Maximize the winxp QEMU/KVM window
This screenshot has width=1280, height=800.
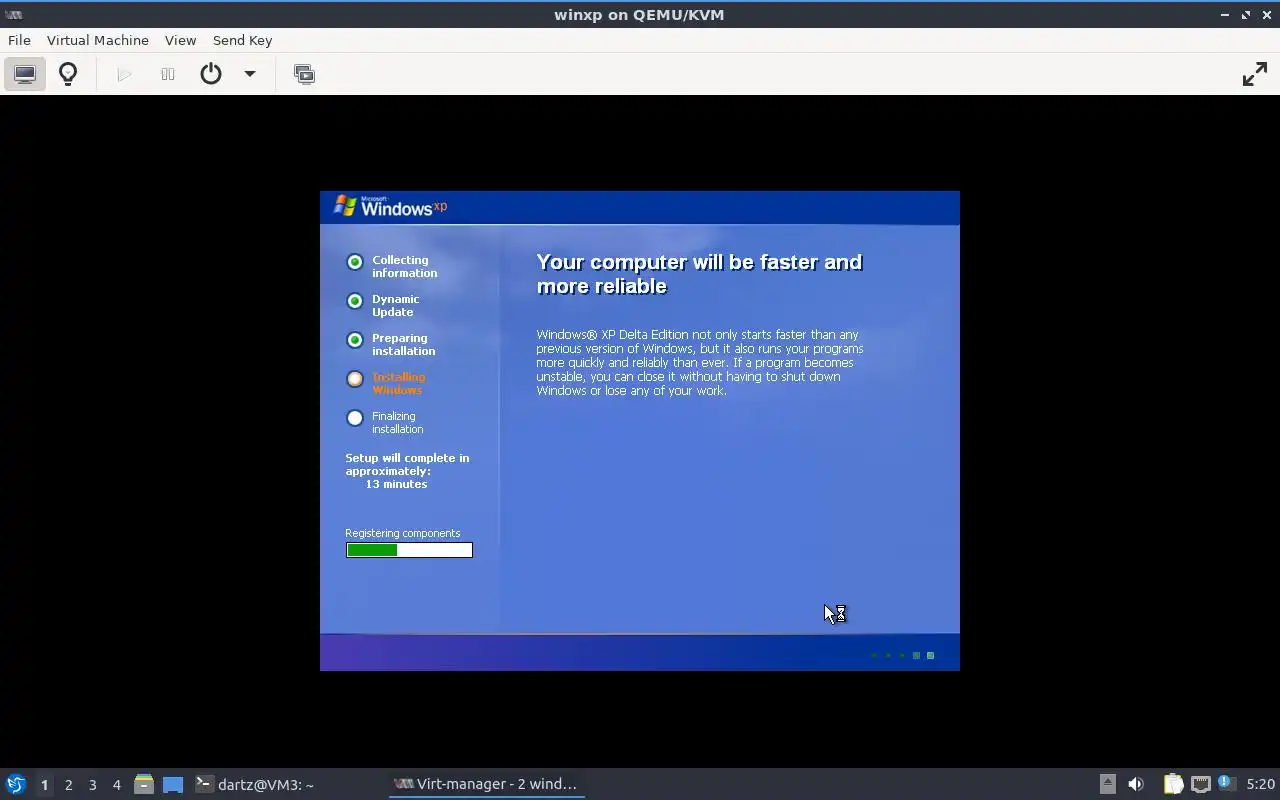(x=1246, y=15)
